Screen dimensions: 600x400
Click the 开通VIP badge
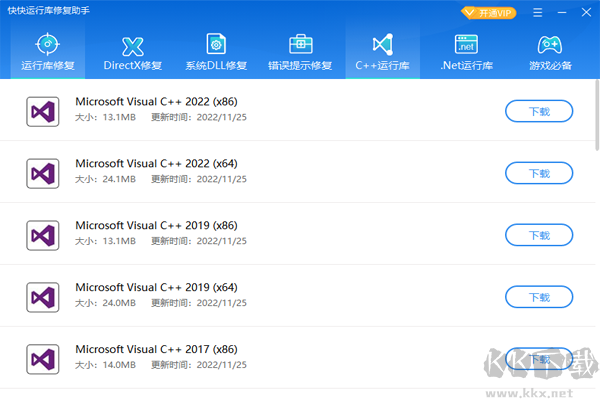click(488, 13)
